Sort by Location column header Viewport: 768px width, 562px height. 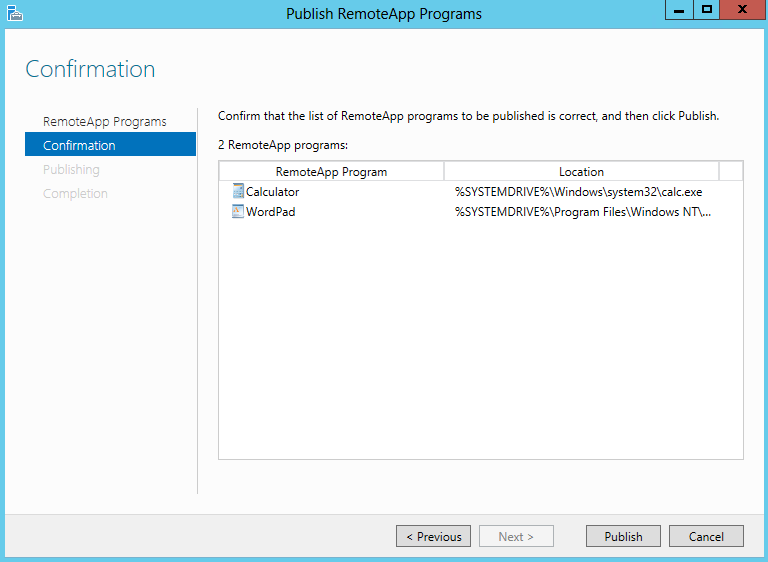pos(581,171)
